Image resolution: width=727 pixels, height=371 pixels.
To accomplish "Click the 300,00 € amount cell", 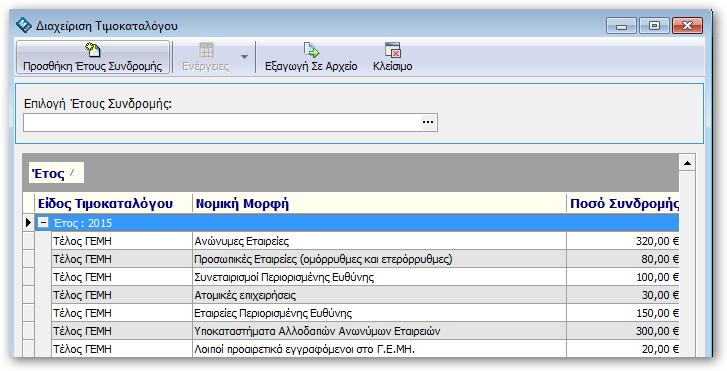I will click(x=623, y=331).
